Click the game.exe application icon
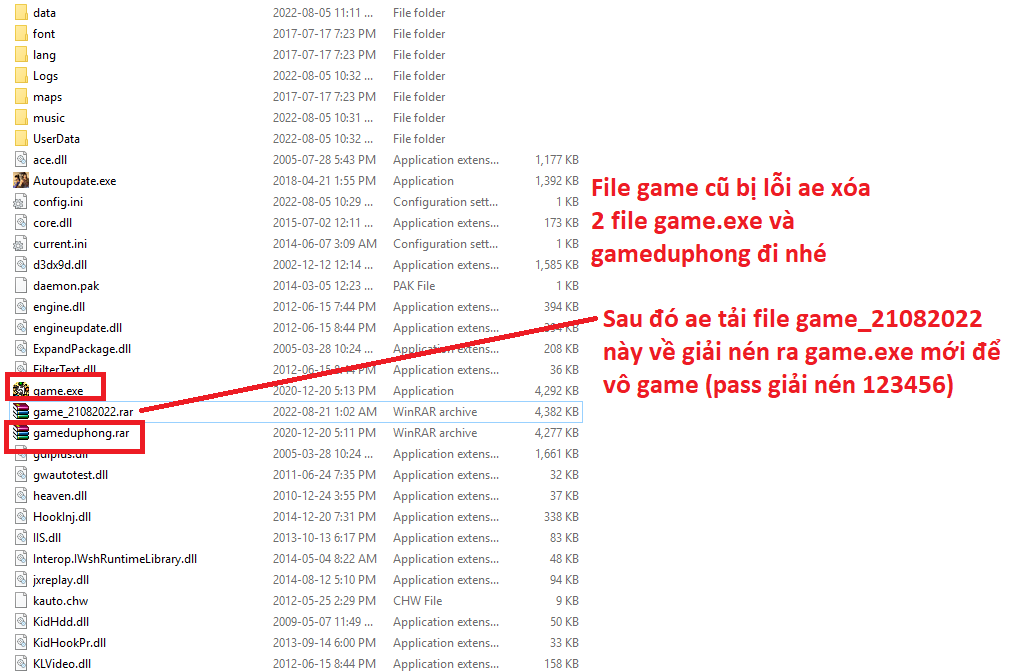The width and height of the screenshot is (1017, 672). click(21, 391)
